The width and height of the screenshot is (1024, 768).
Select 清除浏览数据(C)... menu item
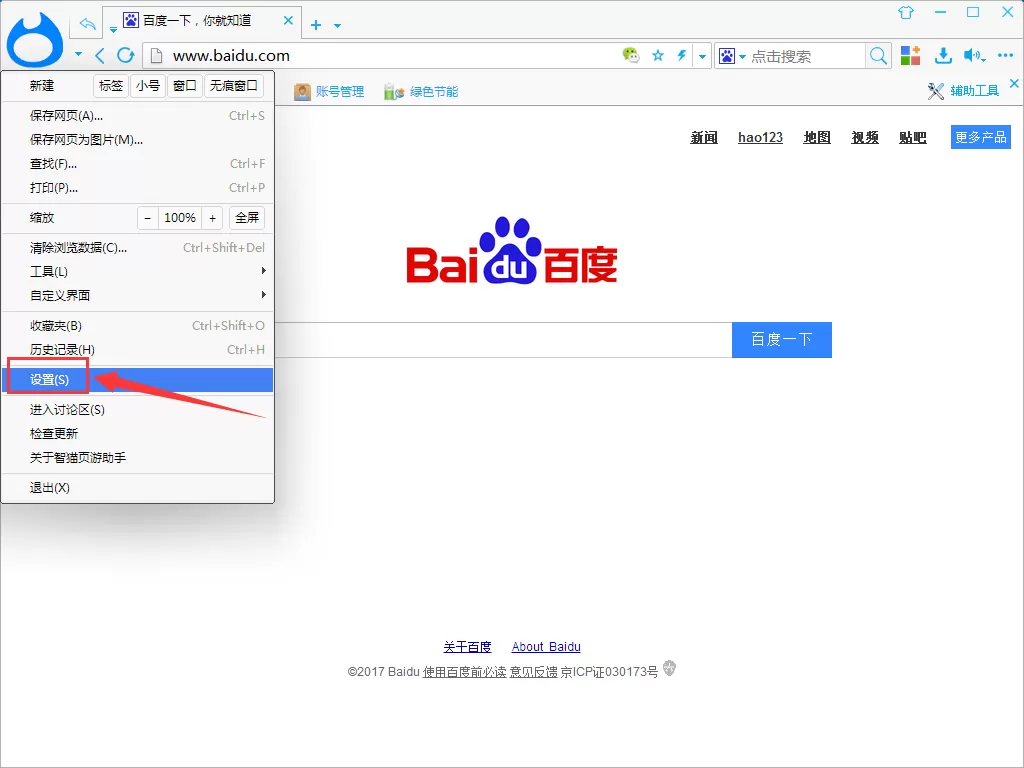(137, 248)
